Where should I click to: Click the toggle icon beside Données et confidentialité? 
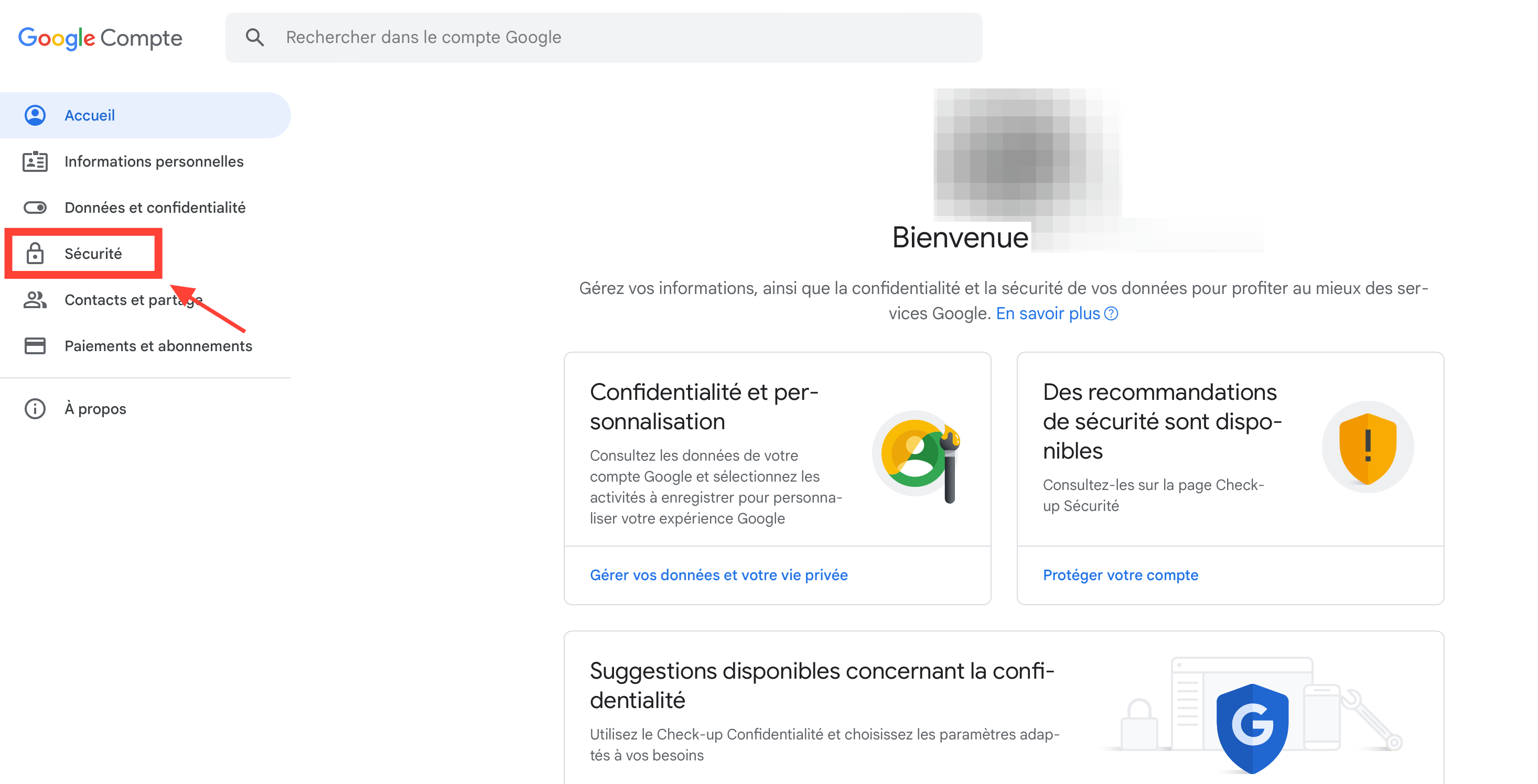(x=35, y=208)
